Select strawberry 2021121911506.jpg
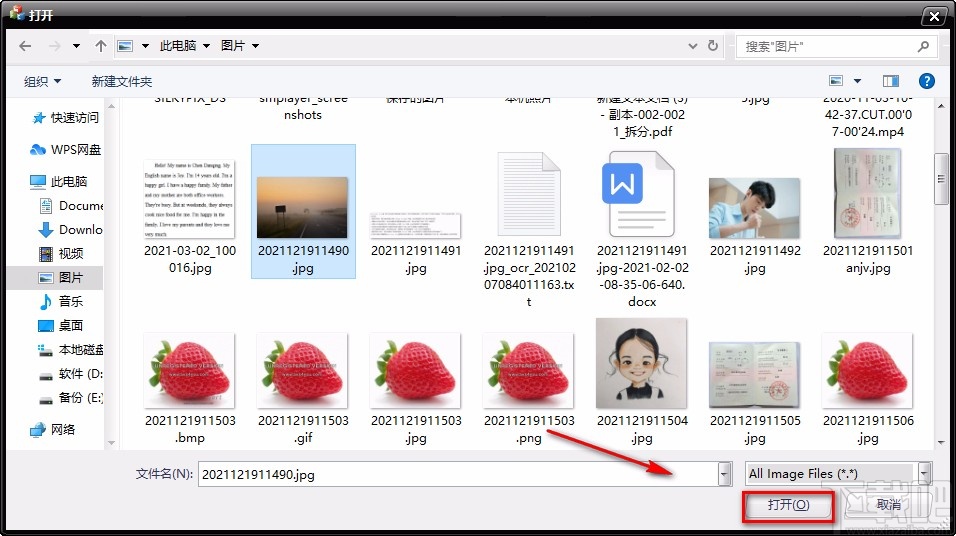The image size is (956, 536). tap(868, 370)
